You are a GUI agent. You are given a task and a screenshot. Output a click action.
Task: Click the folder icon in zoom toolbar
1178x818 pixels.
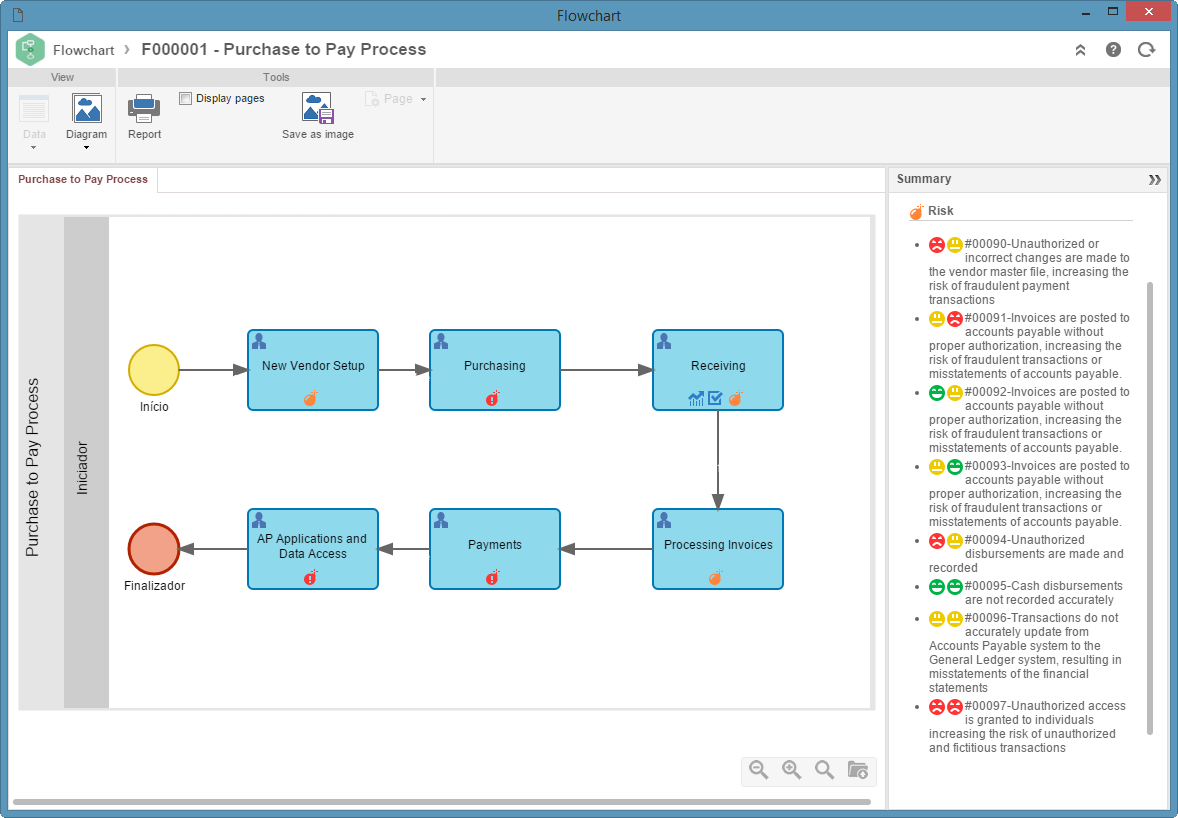[x=857, y=770]
